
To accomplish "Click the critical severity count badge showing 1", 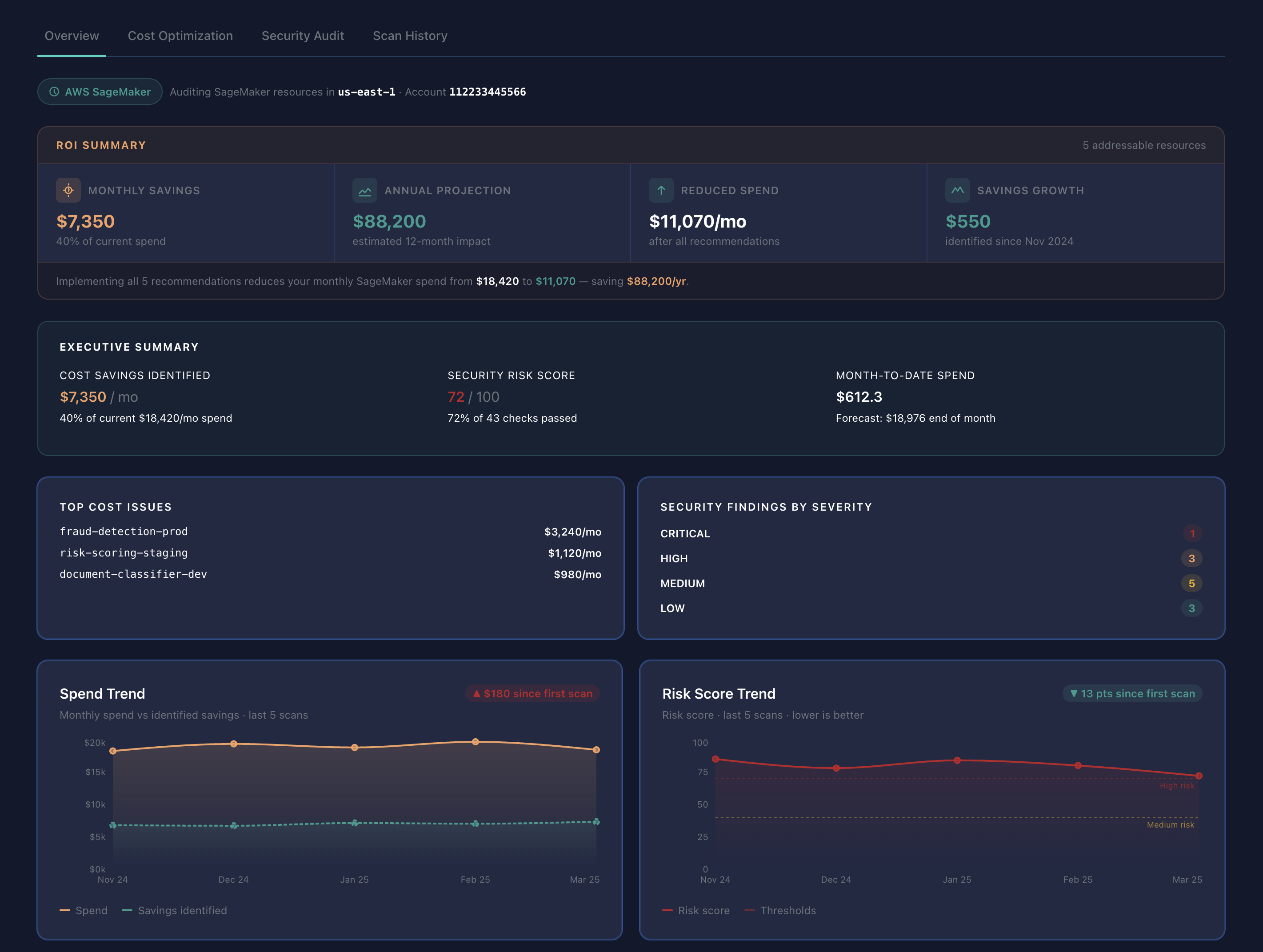I will pyautogui.click(x=1192, y=533).
